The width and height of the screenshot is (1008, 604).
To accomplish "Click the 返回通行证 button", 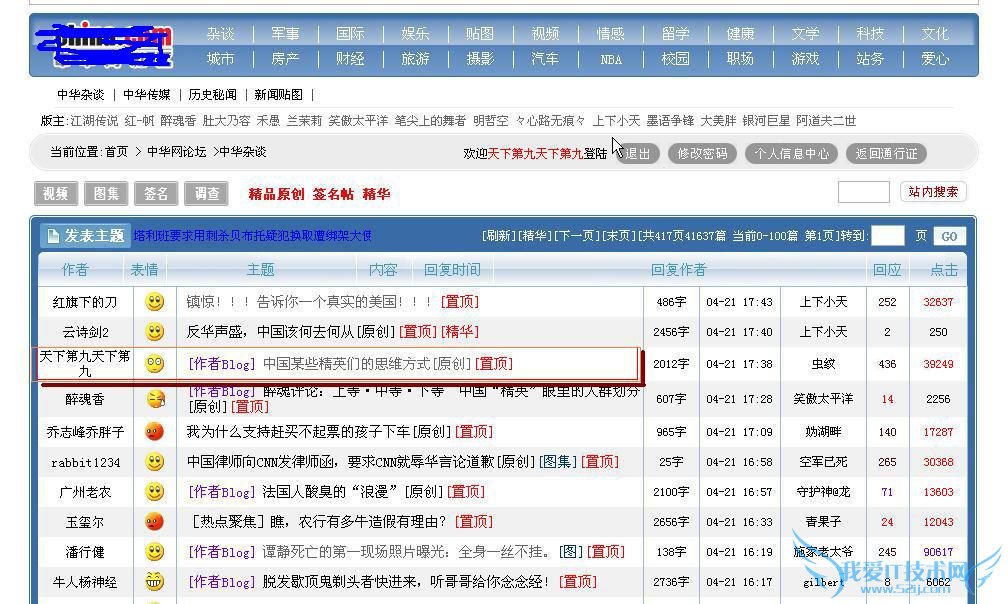I will click(x=886, y=154).
